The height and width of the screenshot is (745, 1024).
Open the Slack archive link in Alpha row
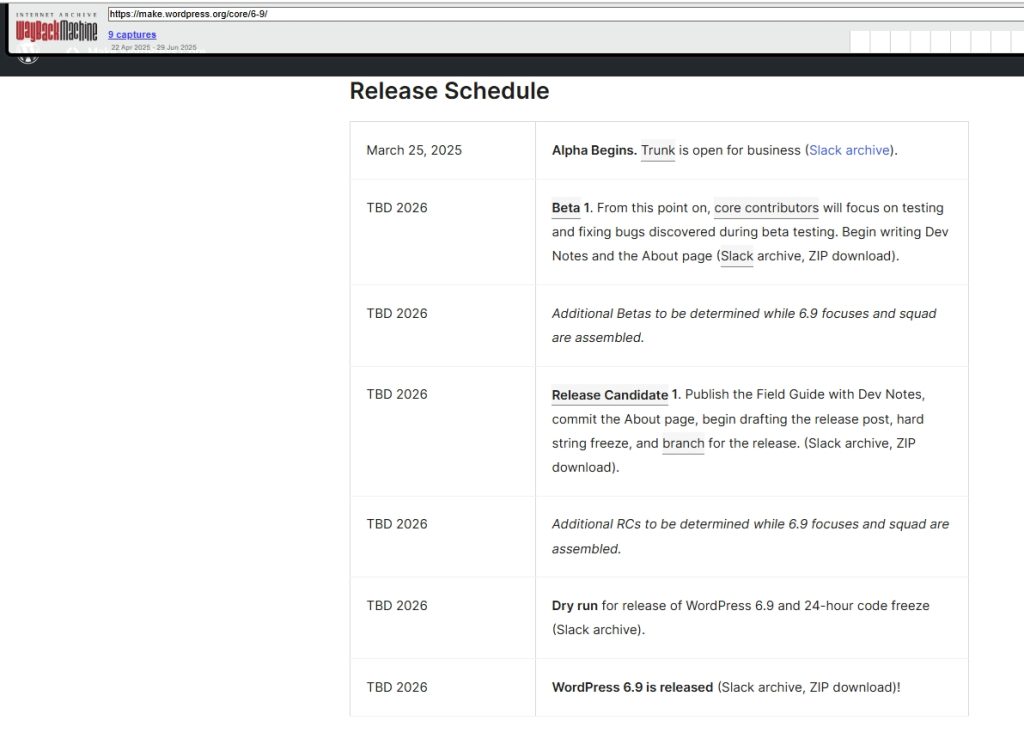(849, 150)
